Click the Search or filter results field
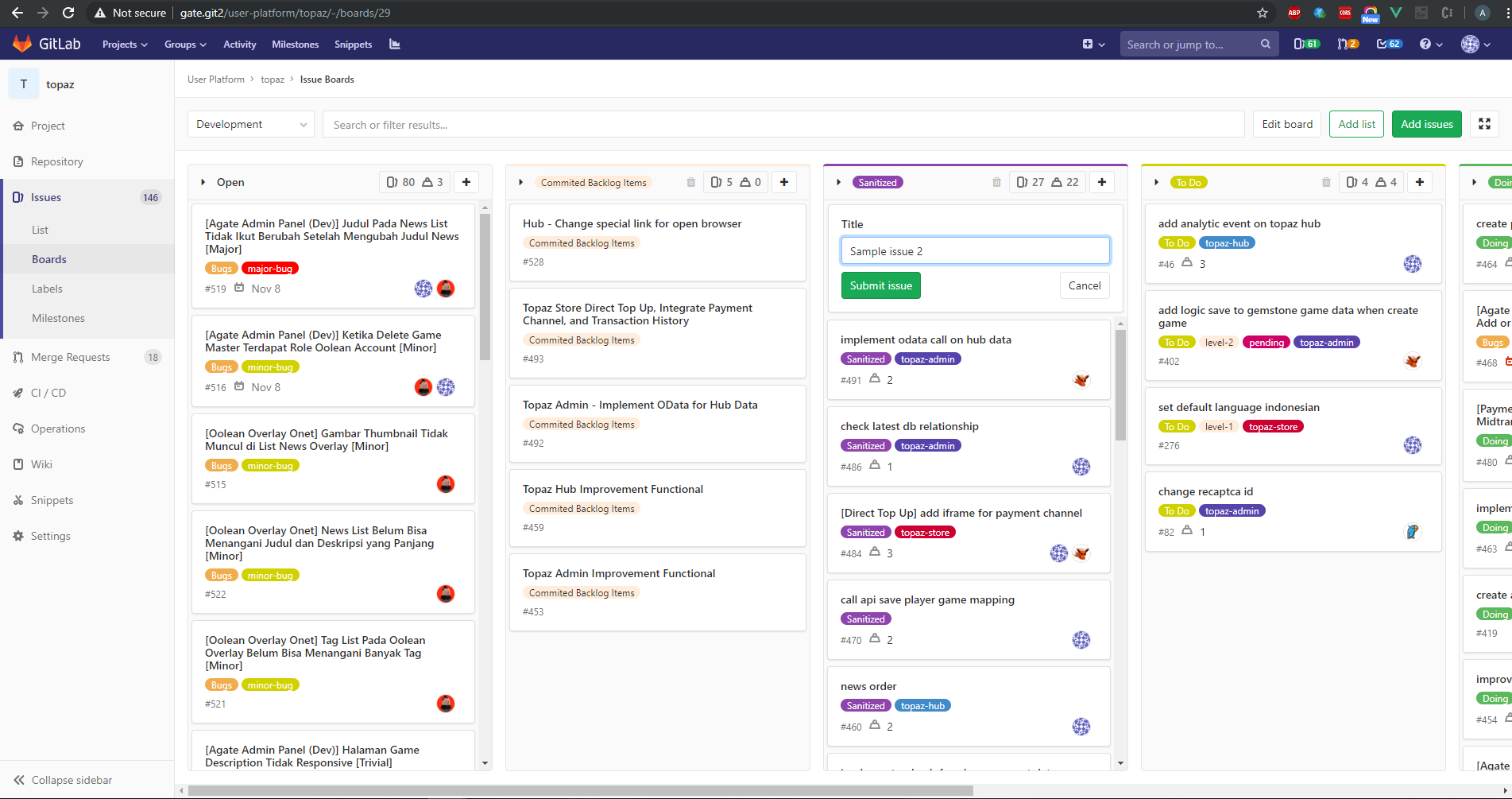Viewport: 1512px width, 799px height. point(783,125)
